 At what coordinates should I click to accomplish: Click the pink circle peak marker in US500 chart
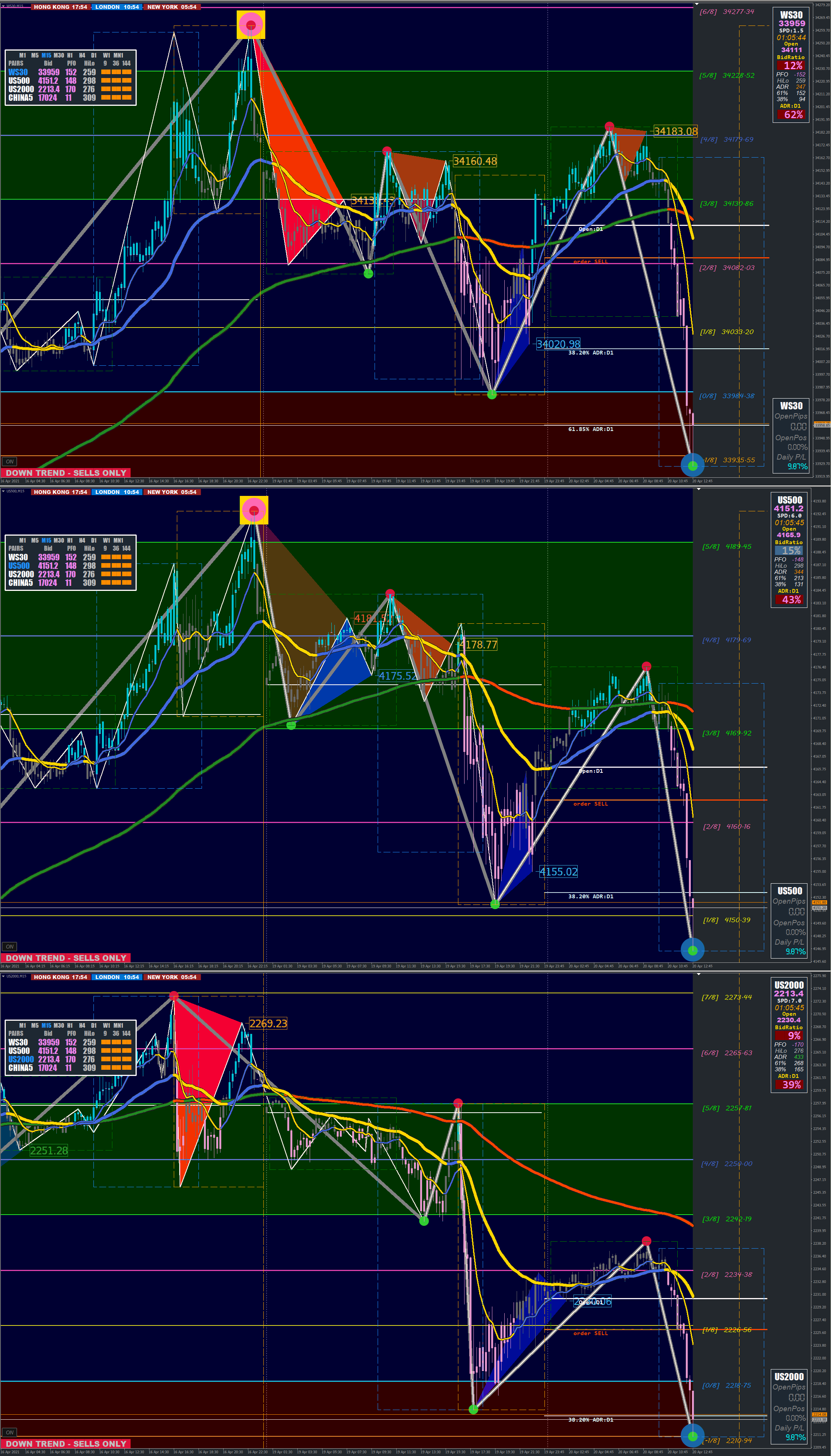(x=254, y=510)
